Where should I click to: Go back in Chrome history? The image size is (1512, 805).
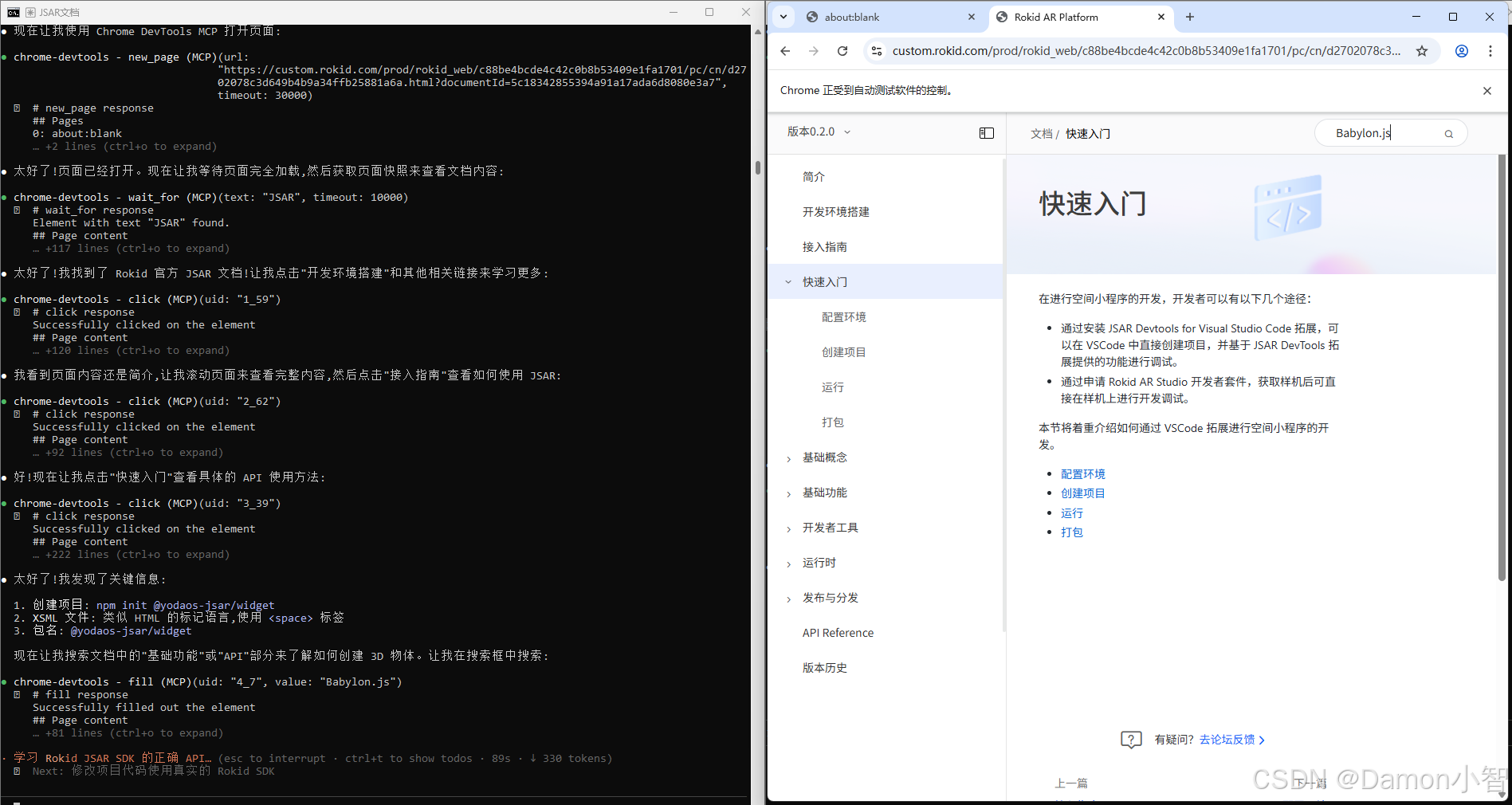tap(785, 51)
